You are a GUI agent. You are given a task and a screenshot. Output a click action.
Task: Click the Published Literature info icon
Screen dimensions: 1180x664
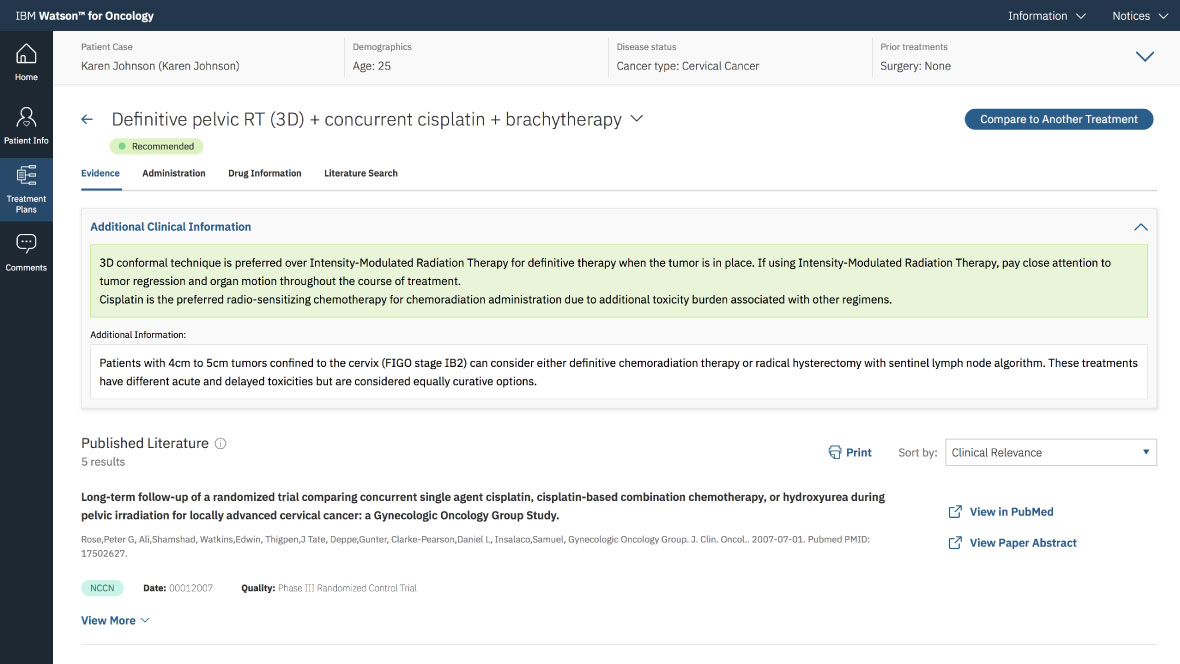[x=221, y=443]
